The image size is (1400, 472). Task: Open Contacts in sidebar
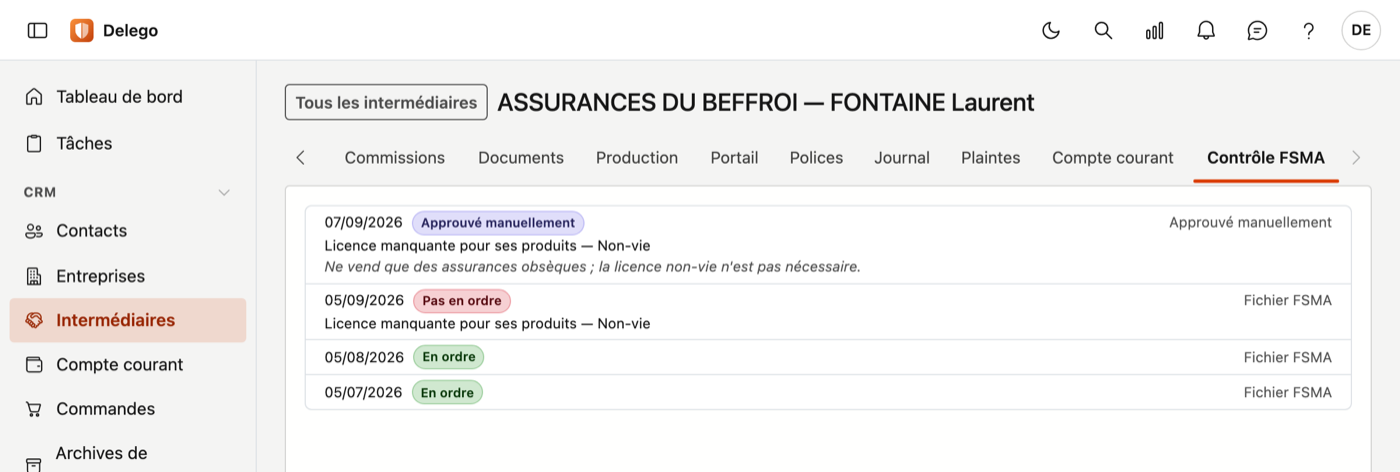click(x=91, y=231)
